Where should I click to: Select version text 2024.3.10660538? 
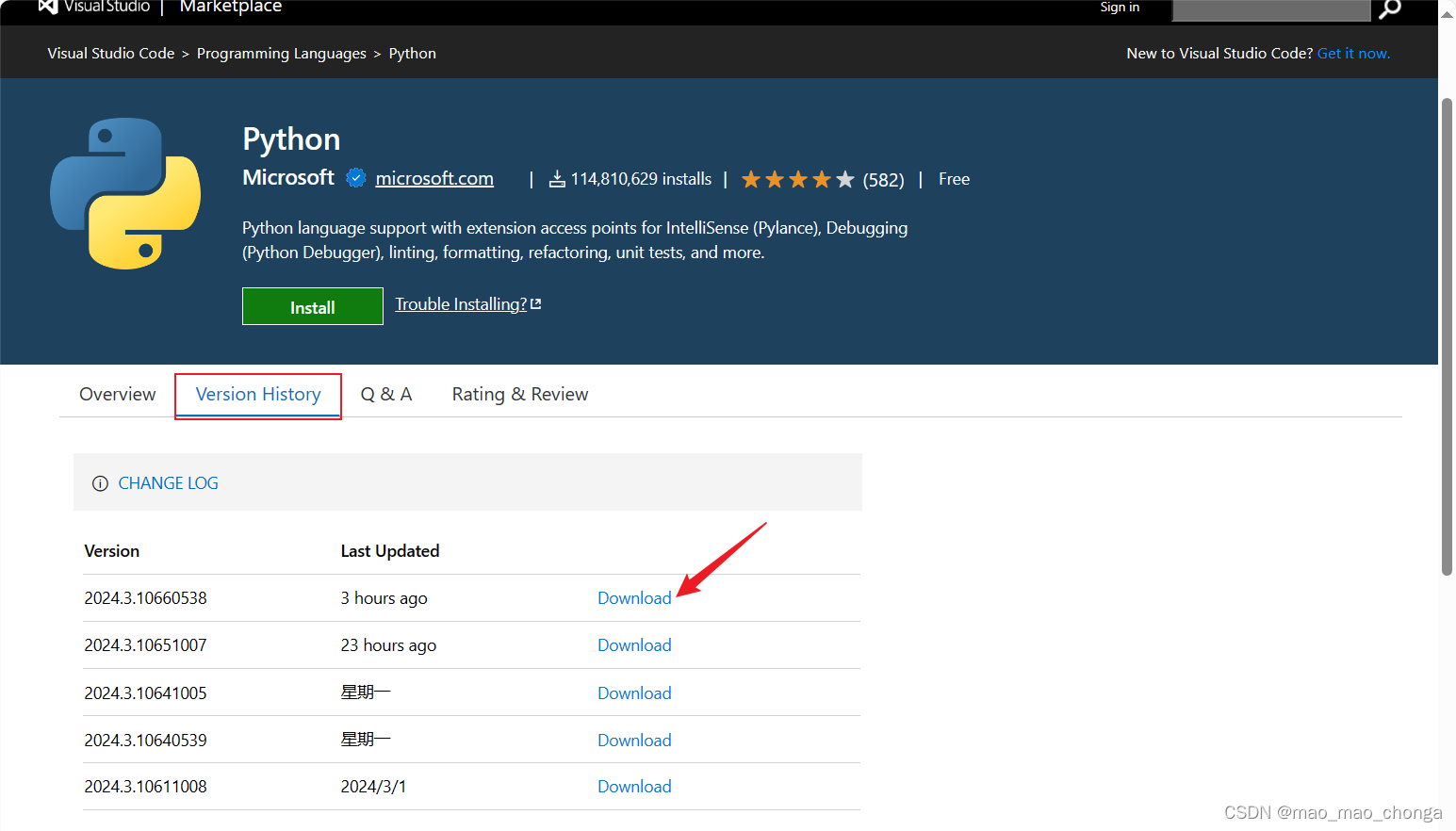click(x=145, y=598)
